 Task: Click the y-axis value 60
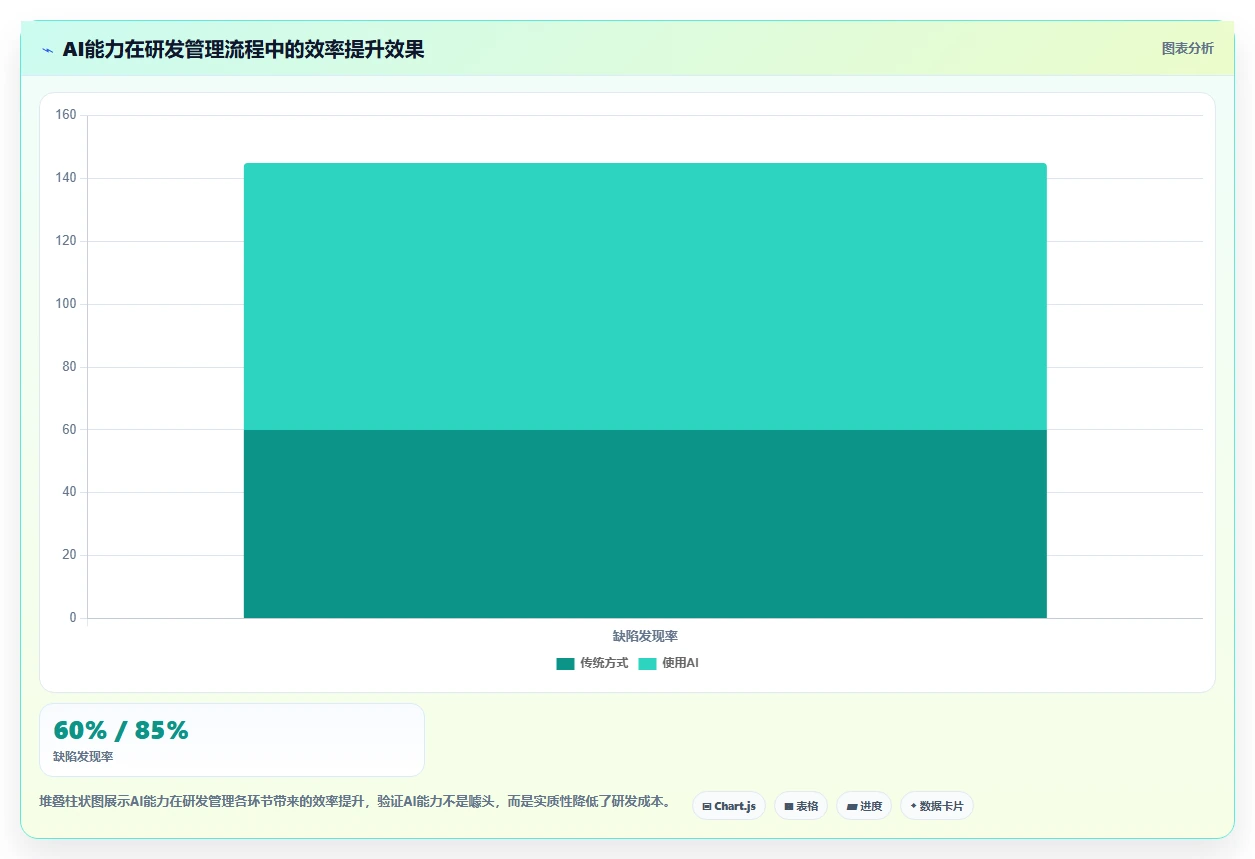[x=69, y=430]
